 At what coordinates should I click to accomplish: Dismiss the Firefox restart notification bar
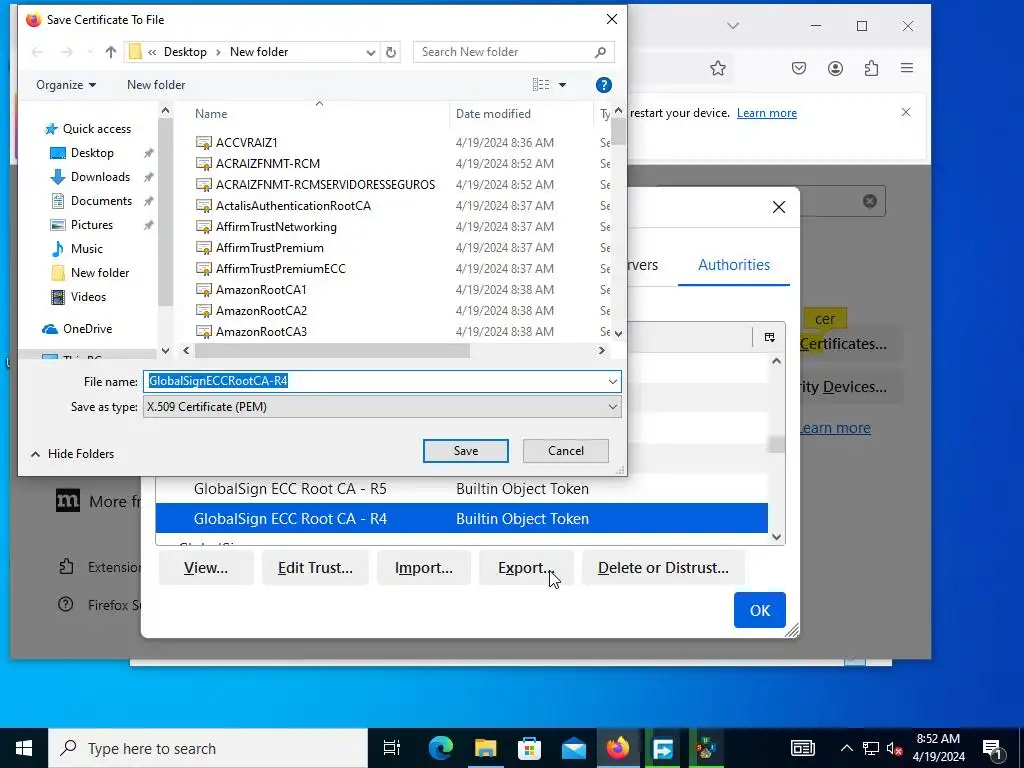point(906,112)
